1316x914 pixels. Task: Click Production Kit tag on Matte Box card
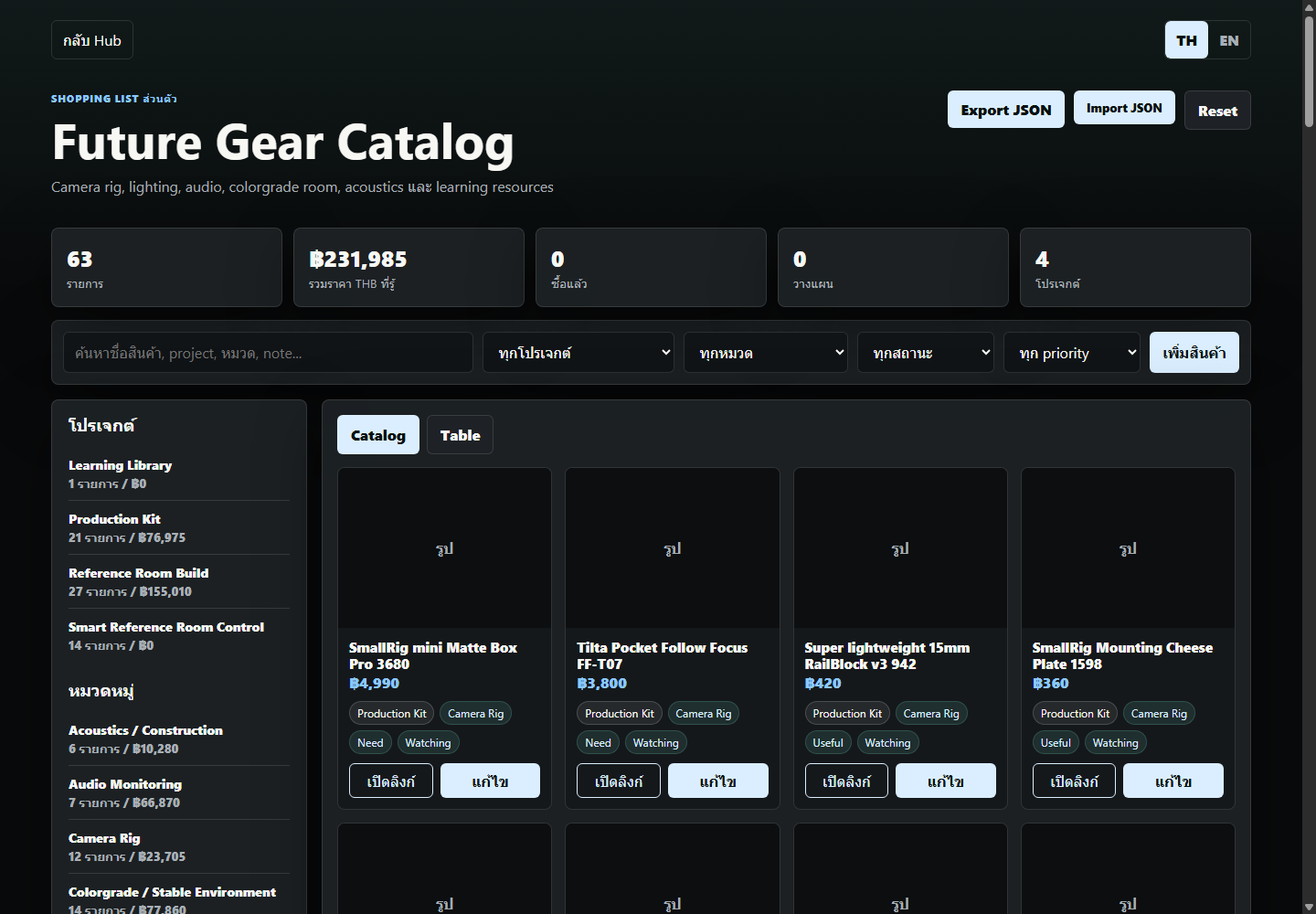click(392, 714)
